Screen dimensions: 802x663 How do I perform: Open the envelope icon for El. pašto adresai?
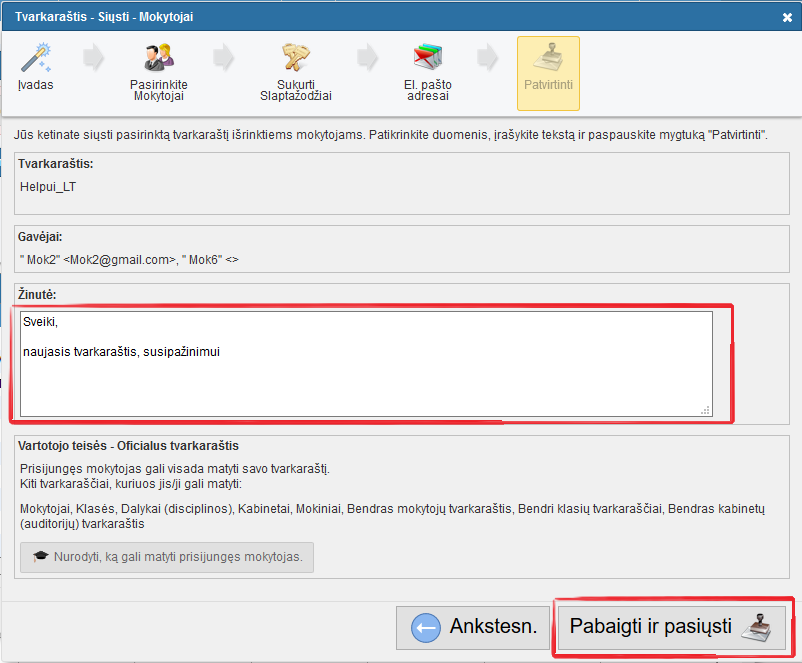(x=427, y=56)
